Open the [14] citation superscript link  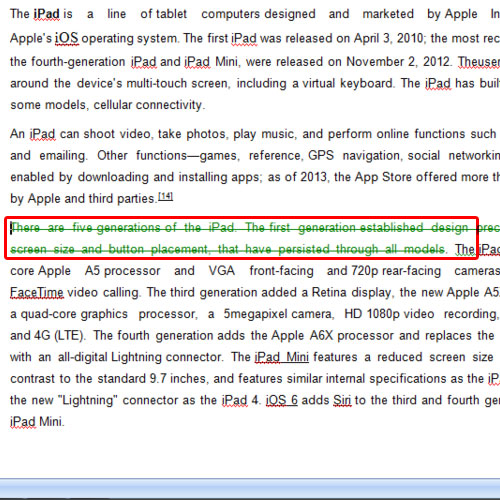point(165,197)
